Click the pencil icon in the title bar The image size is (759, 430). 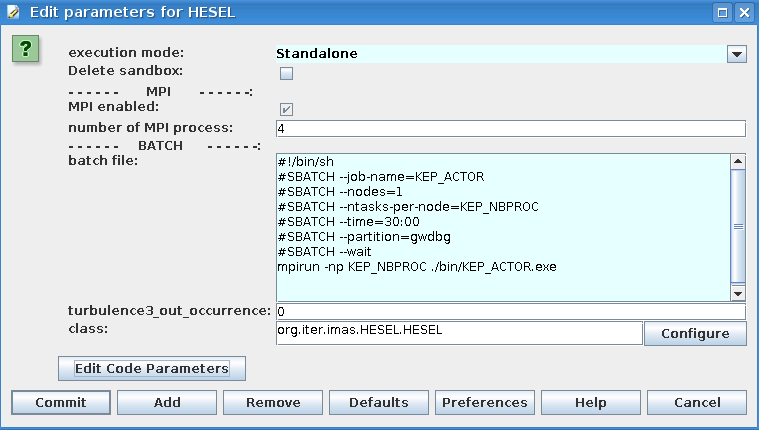coord(13,12)
